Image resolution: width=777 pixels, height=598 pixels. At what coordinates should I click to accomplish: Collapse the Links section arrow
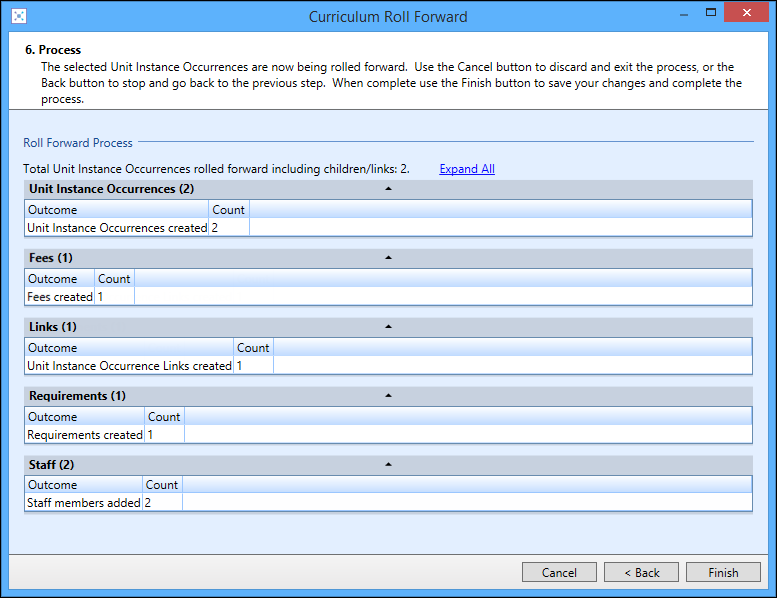pos(388,327)
